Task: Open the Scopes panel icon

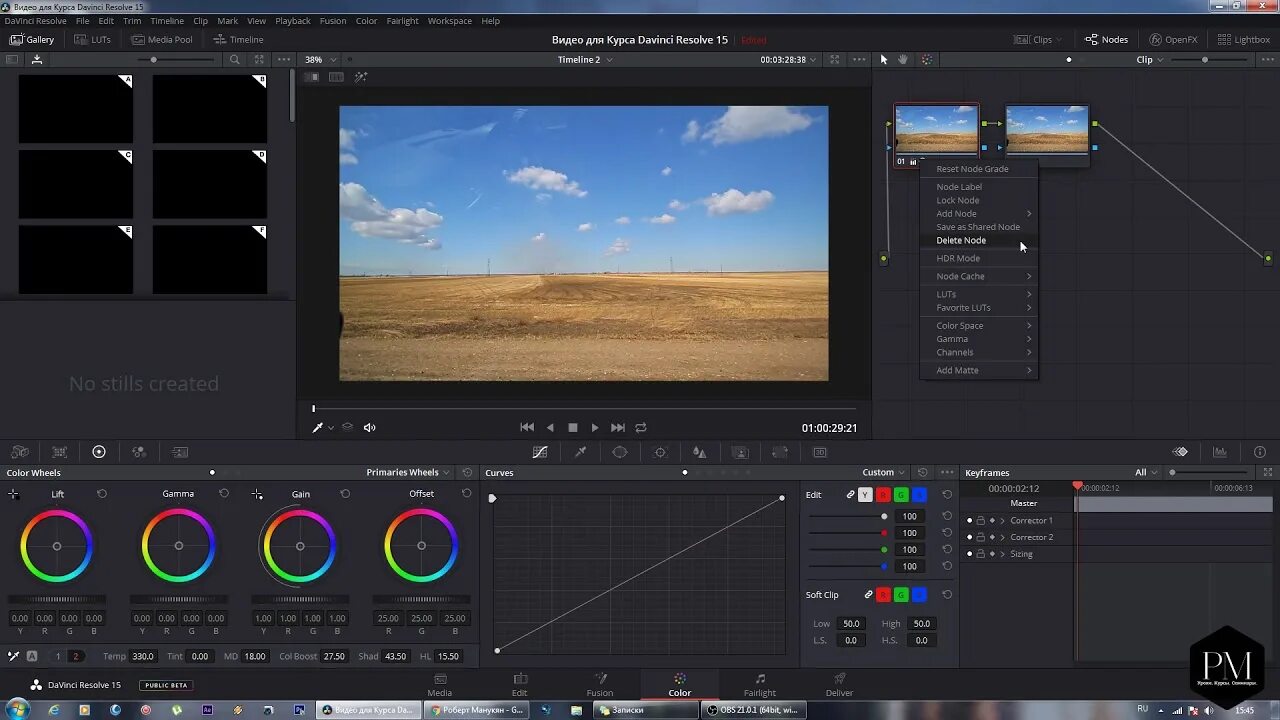Action: [1220, 452]
